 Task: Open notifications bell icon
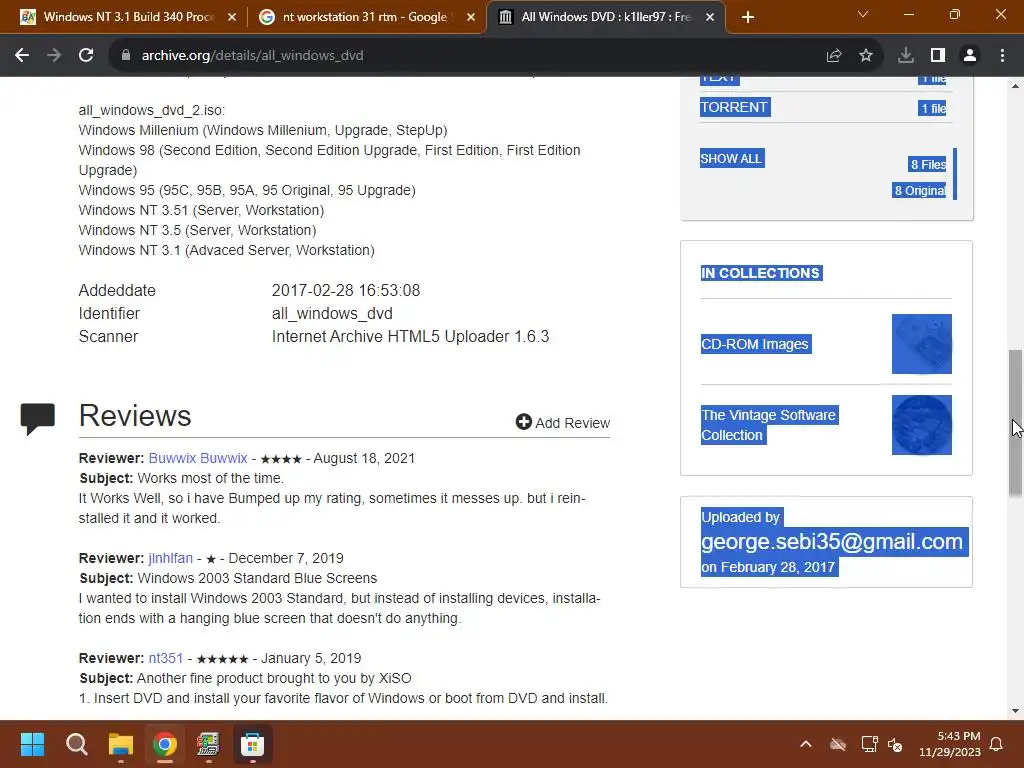tap(997, 744)
